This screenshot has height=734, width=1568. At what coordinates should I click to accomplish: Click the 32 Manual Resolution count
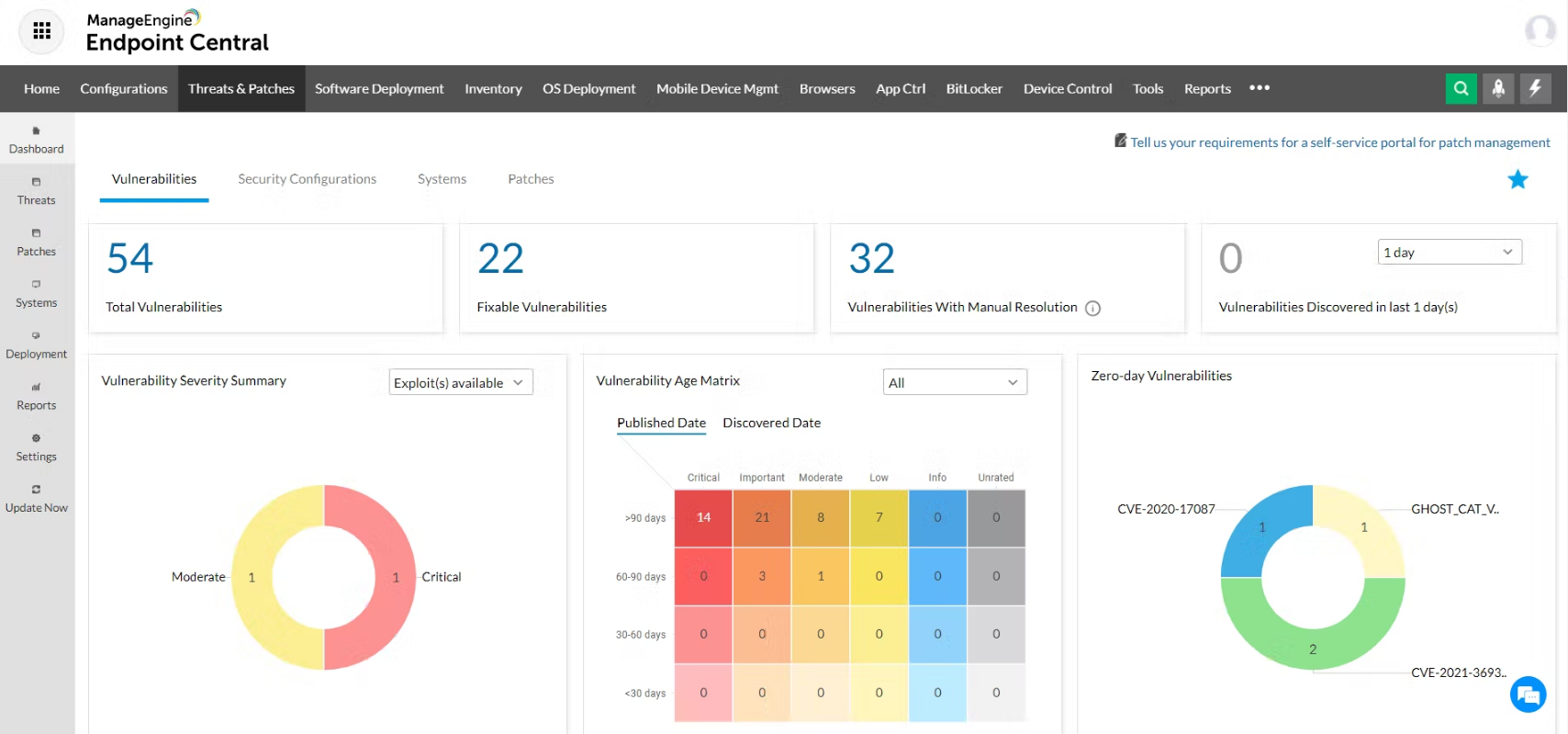click(x=871, y=258)
